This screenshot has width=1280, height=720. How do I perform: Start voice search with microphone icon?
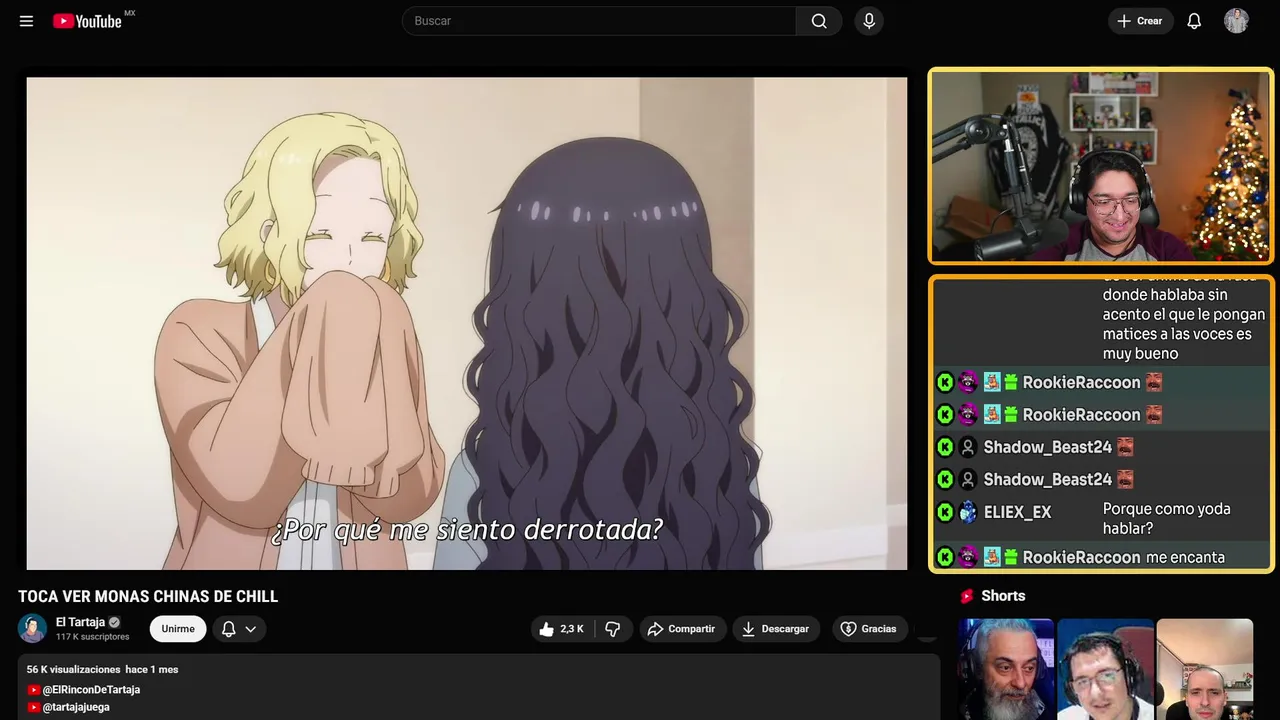pyautogui.click(x=869, y=21)
